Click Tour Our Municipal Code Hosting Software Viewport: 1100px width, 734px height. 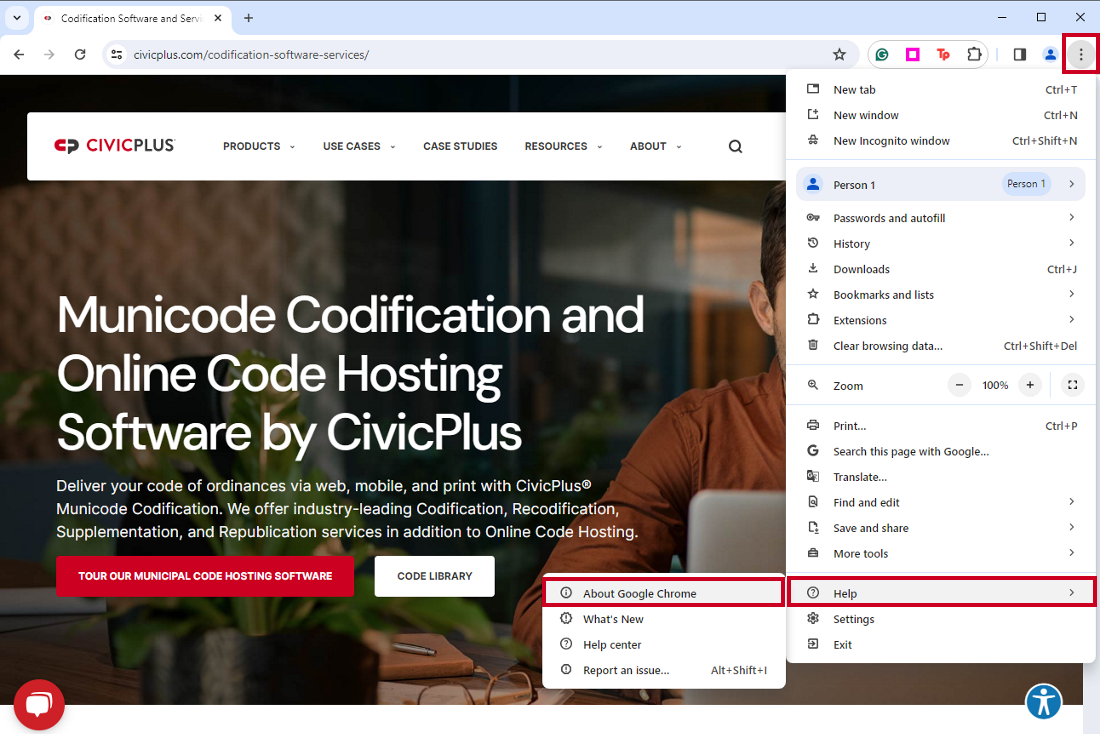coord(205,576)
